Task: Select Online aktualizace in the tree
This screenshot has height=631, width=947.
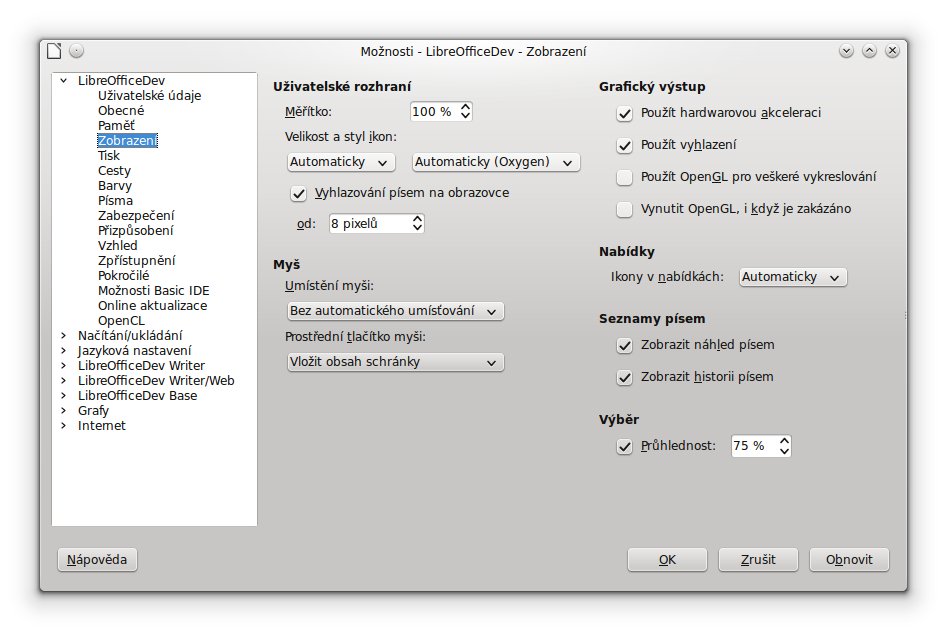Action: (152, 306)
